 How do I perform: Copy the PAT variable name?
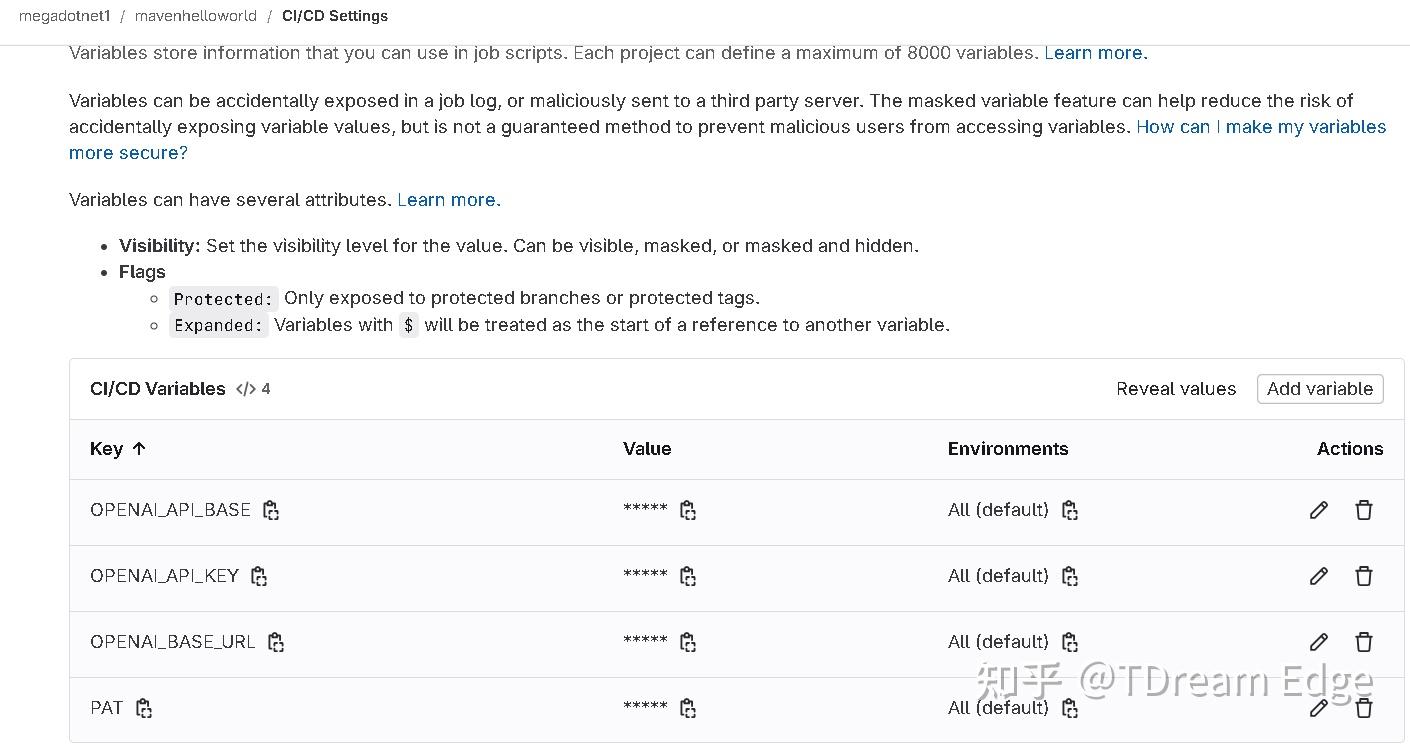(x=144, y=708)
